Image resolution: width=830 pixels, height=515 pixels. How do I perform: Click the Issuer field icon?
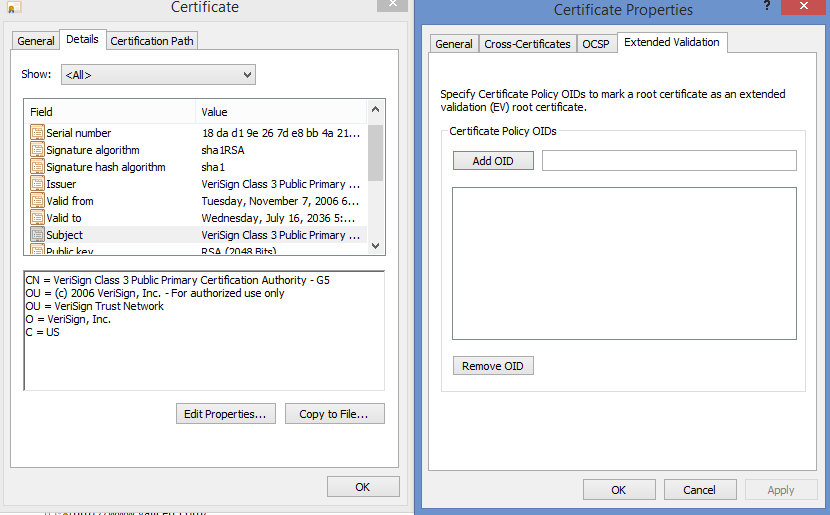click(x=37, y=183)
